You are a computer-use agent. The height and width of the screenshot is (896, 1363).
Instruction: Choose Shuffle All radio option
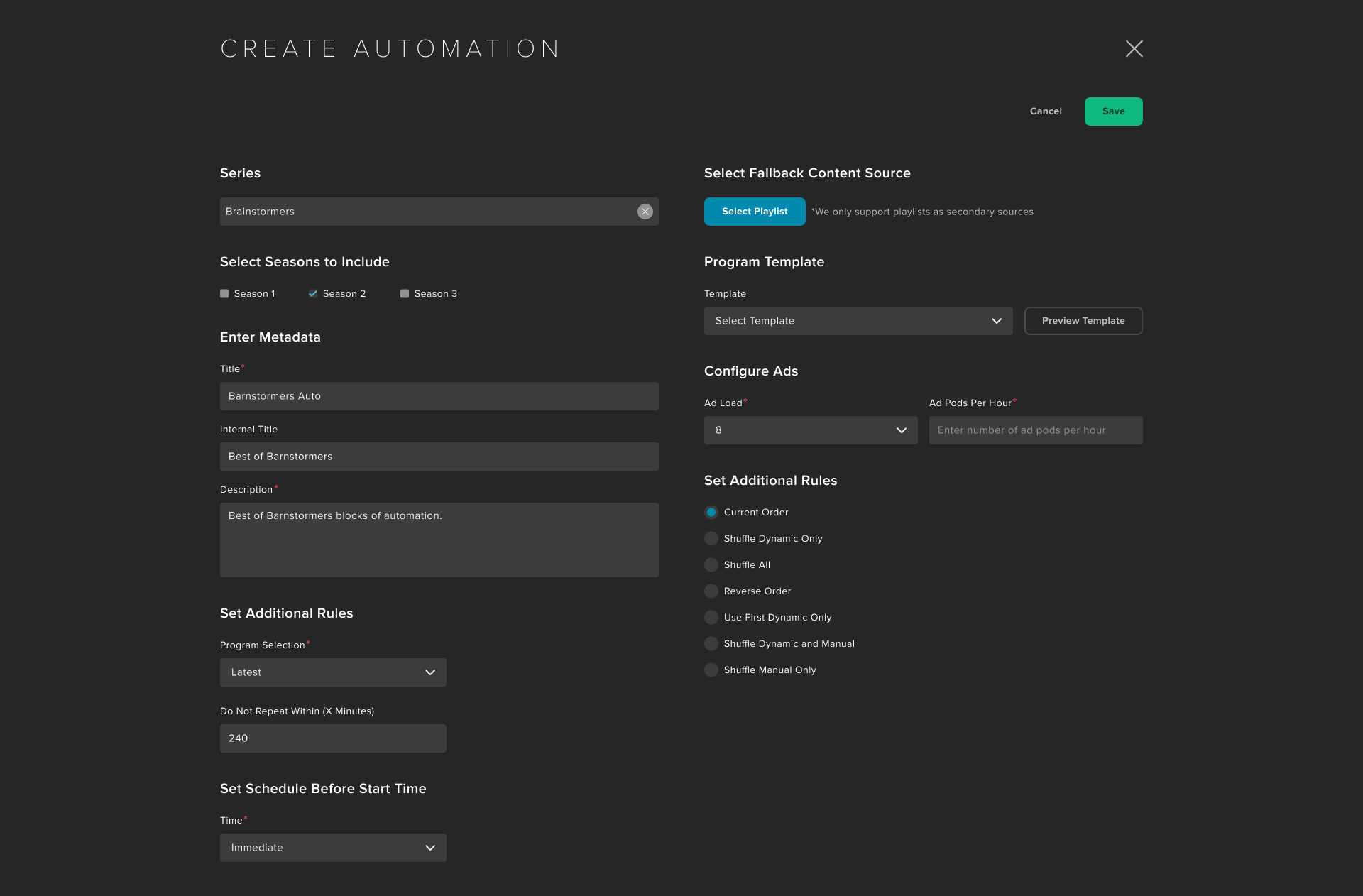click(711, 565)
